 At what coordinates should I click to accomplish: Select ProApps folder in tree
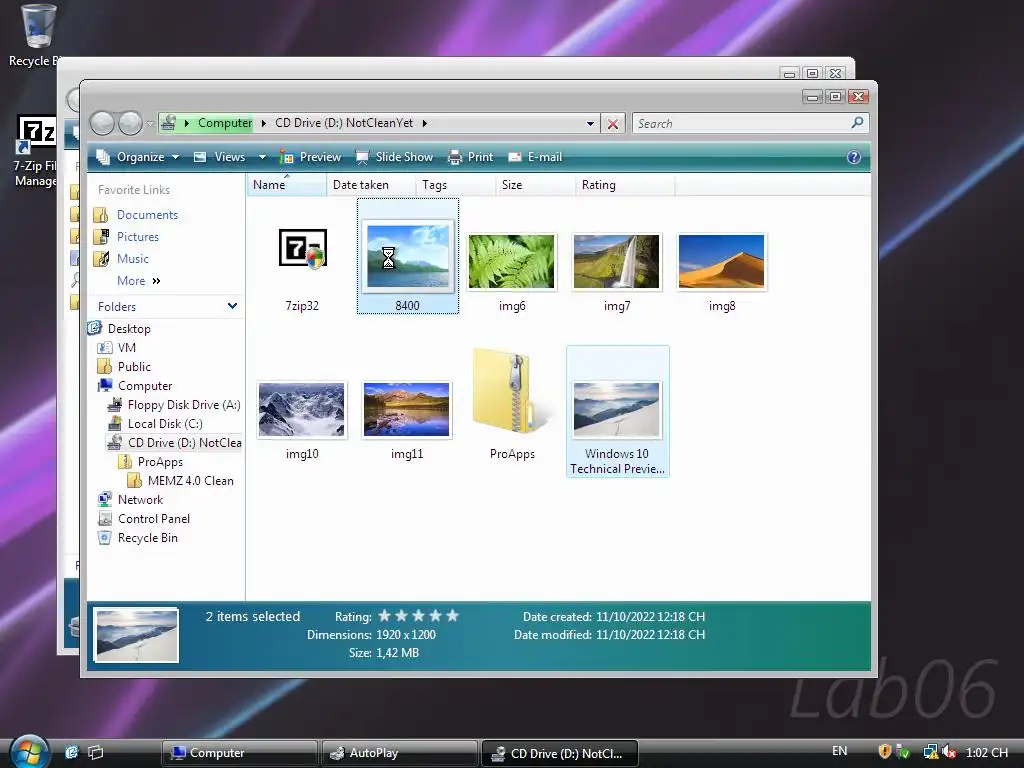[x=160, y=461]
